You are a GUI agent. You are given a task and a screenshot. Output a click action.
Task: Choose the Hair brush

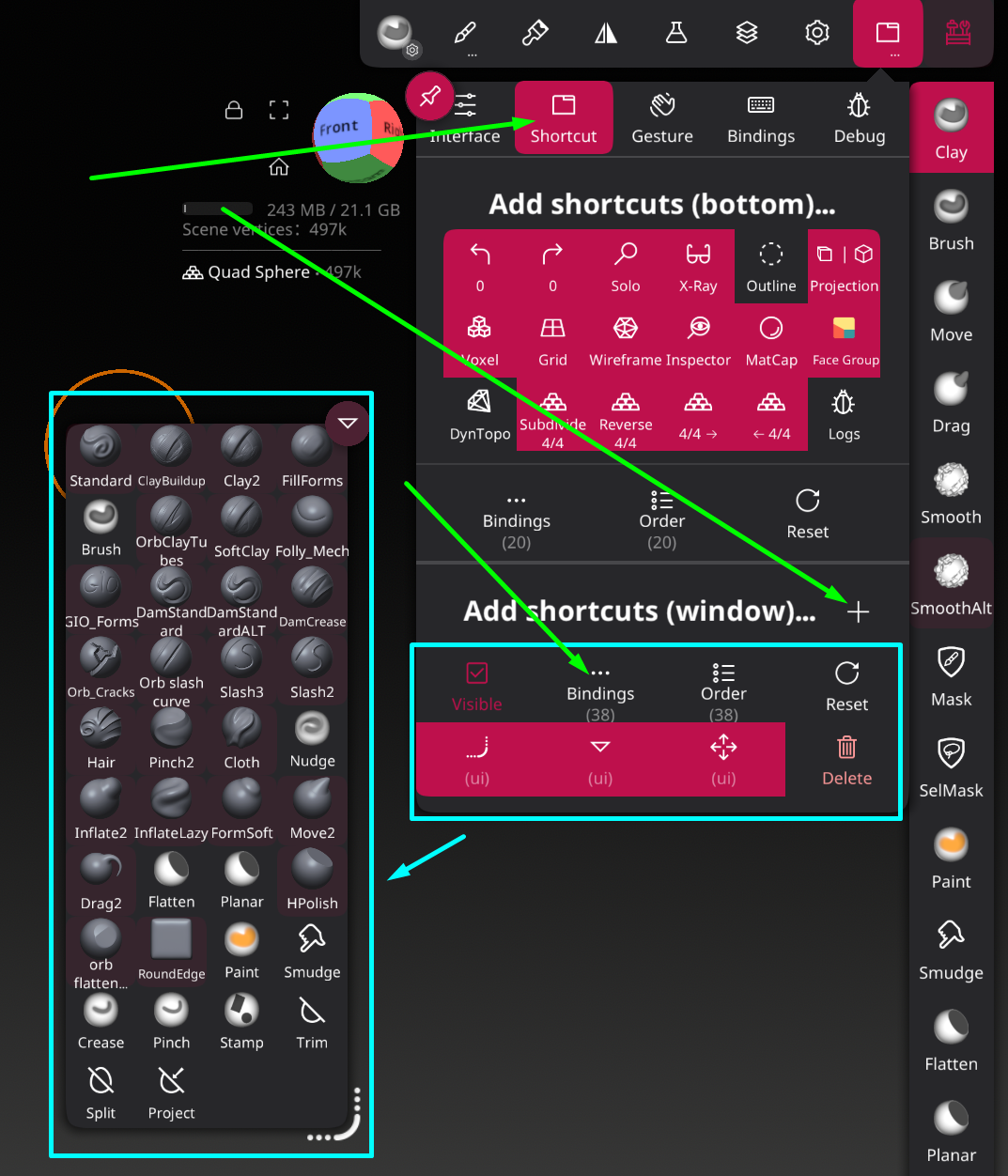tap(101, 739)
